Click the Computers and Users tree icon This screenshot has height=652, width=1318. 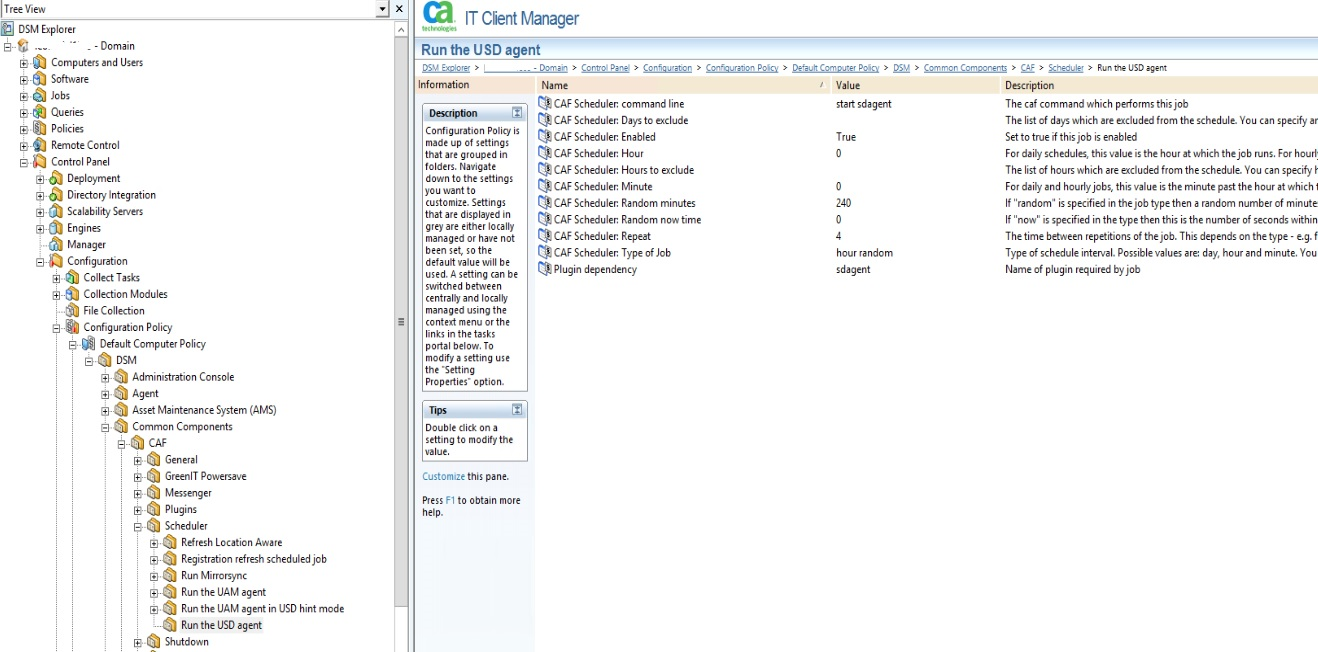coord(40,62)
